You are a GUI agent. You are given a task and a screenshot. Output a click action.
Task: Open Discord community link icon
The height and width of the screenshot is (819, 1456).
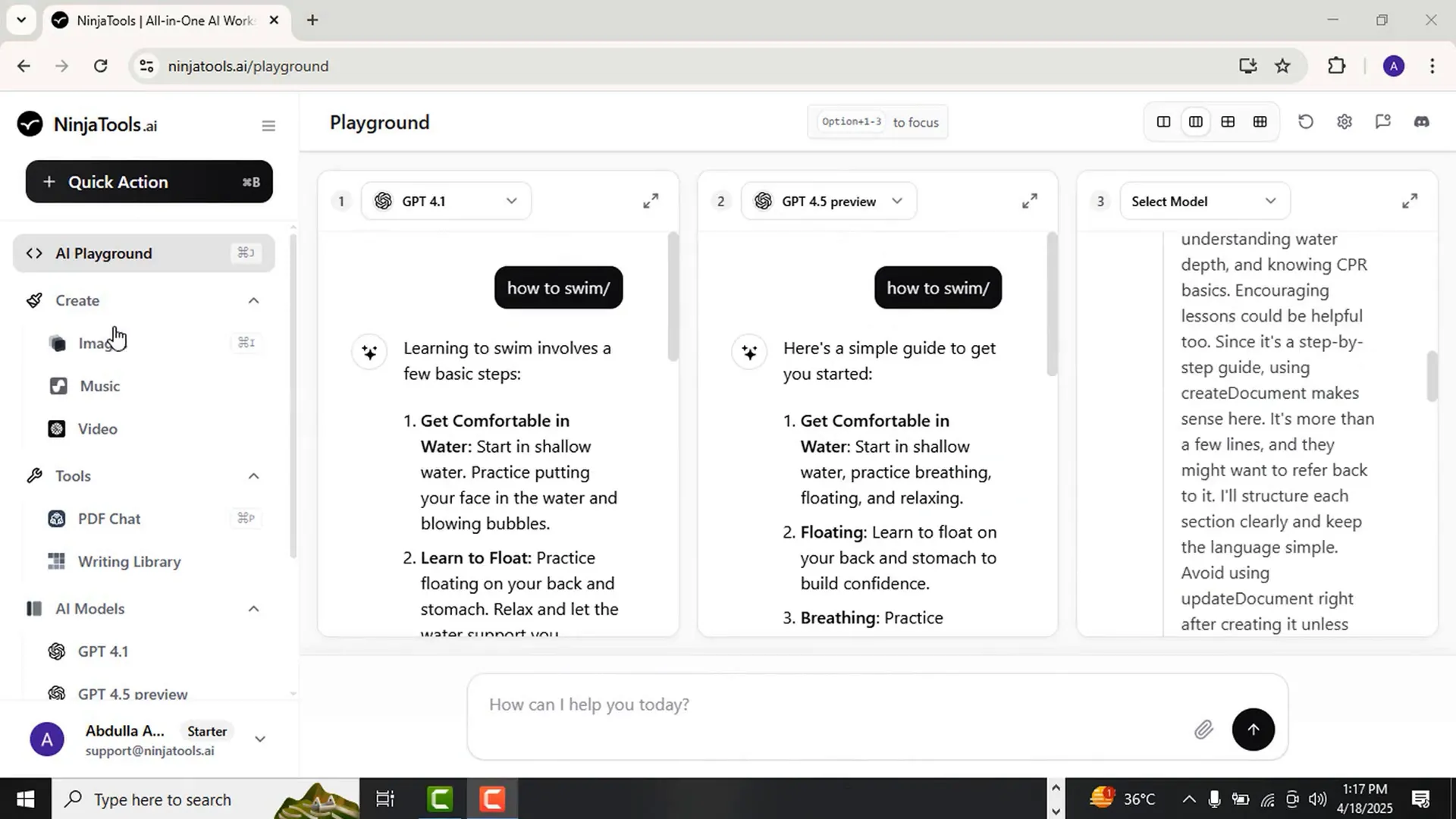pyautogui.click(x=1422, y=122)
